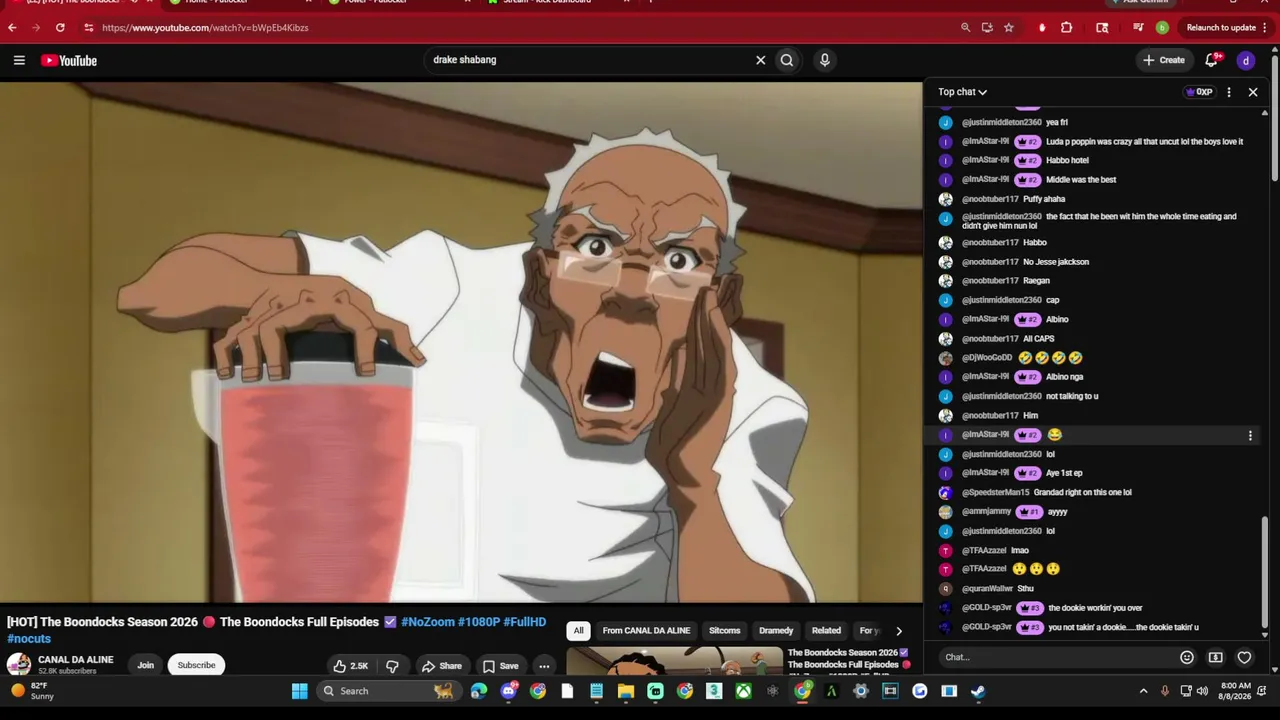Click username @ammjammy in chat

(x=986, y=512)
